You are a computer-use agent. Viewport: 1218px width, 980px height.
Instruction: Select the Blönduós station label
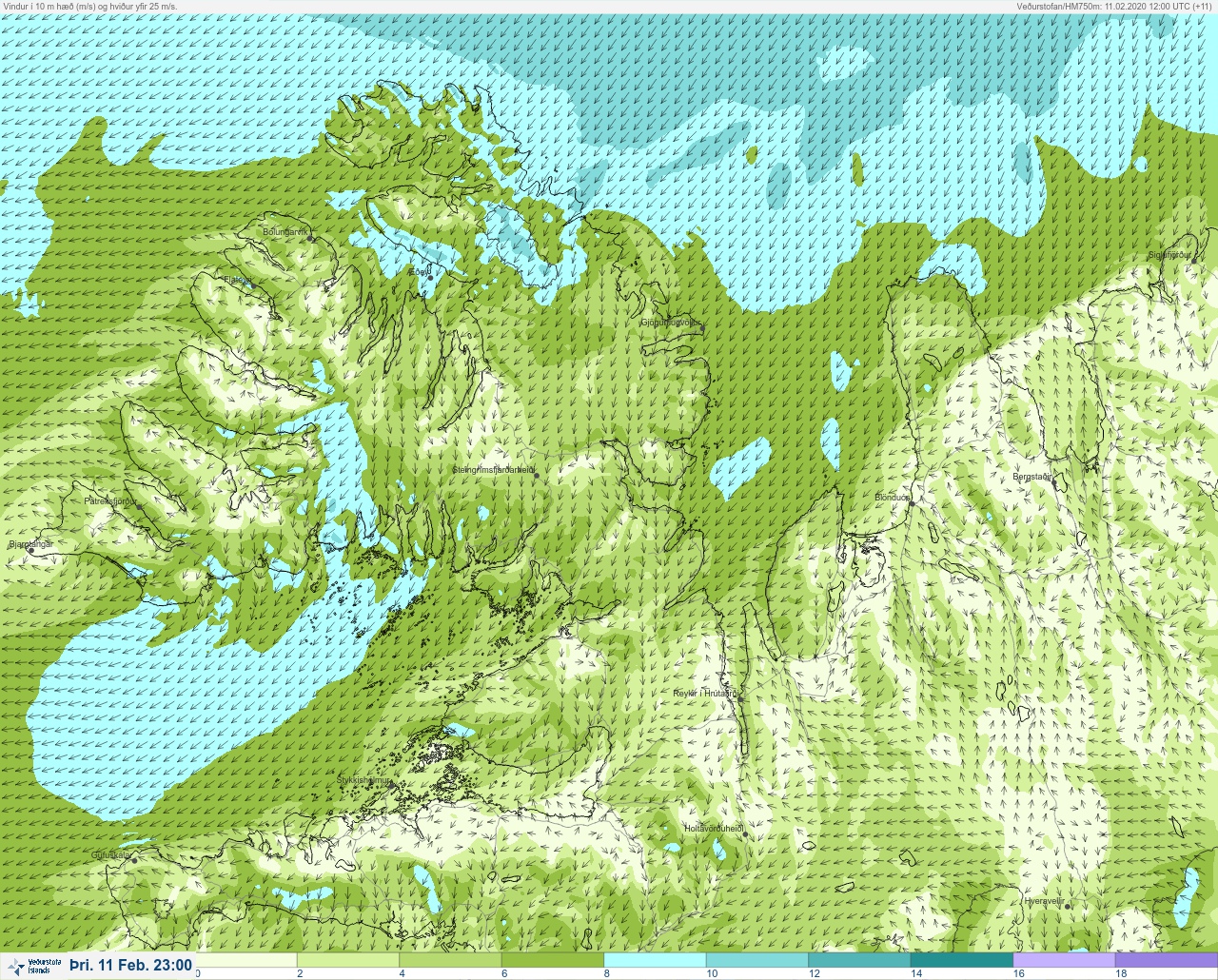point(892,498)
